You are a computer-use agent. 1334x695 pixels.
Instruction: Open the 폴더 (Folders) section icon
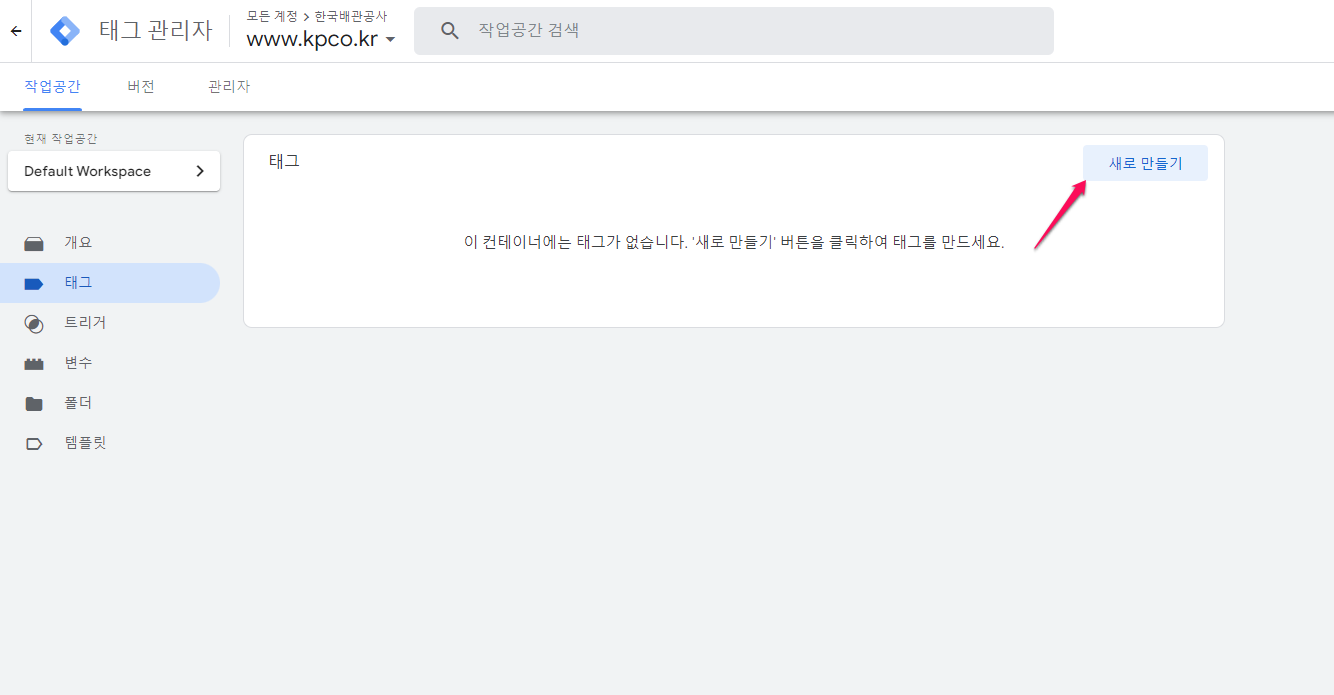(34, 402)
